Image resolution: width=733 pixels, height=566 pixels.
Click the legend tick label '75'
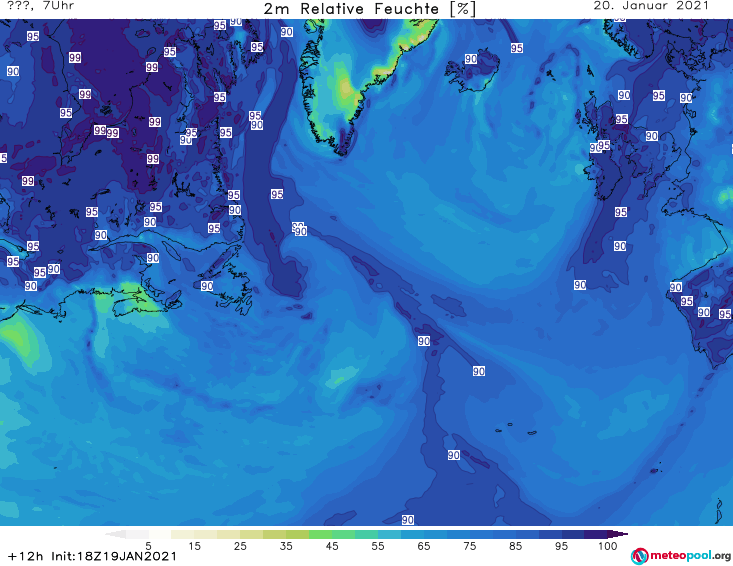470,546
